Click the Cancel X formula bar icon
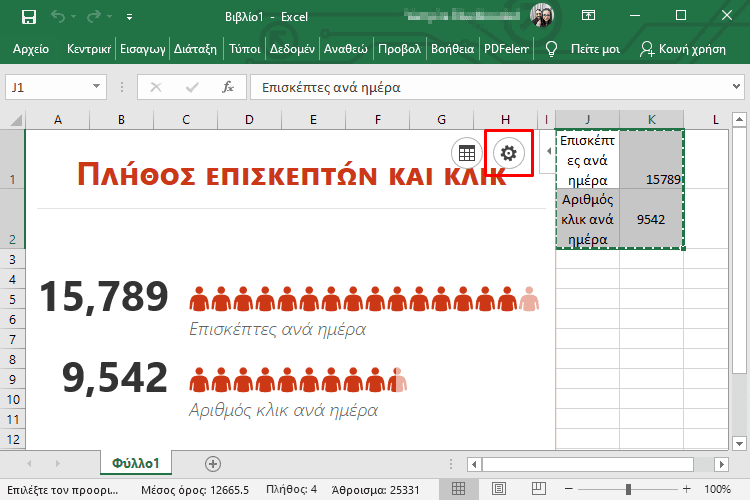This screenshot has height=500, width=750. tap(156, 87)
